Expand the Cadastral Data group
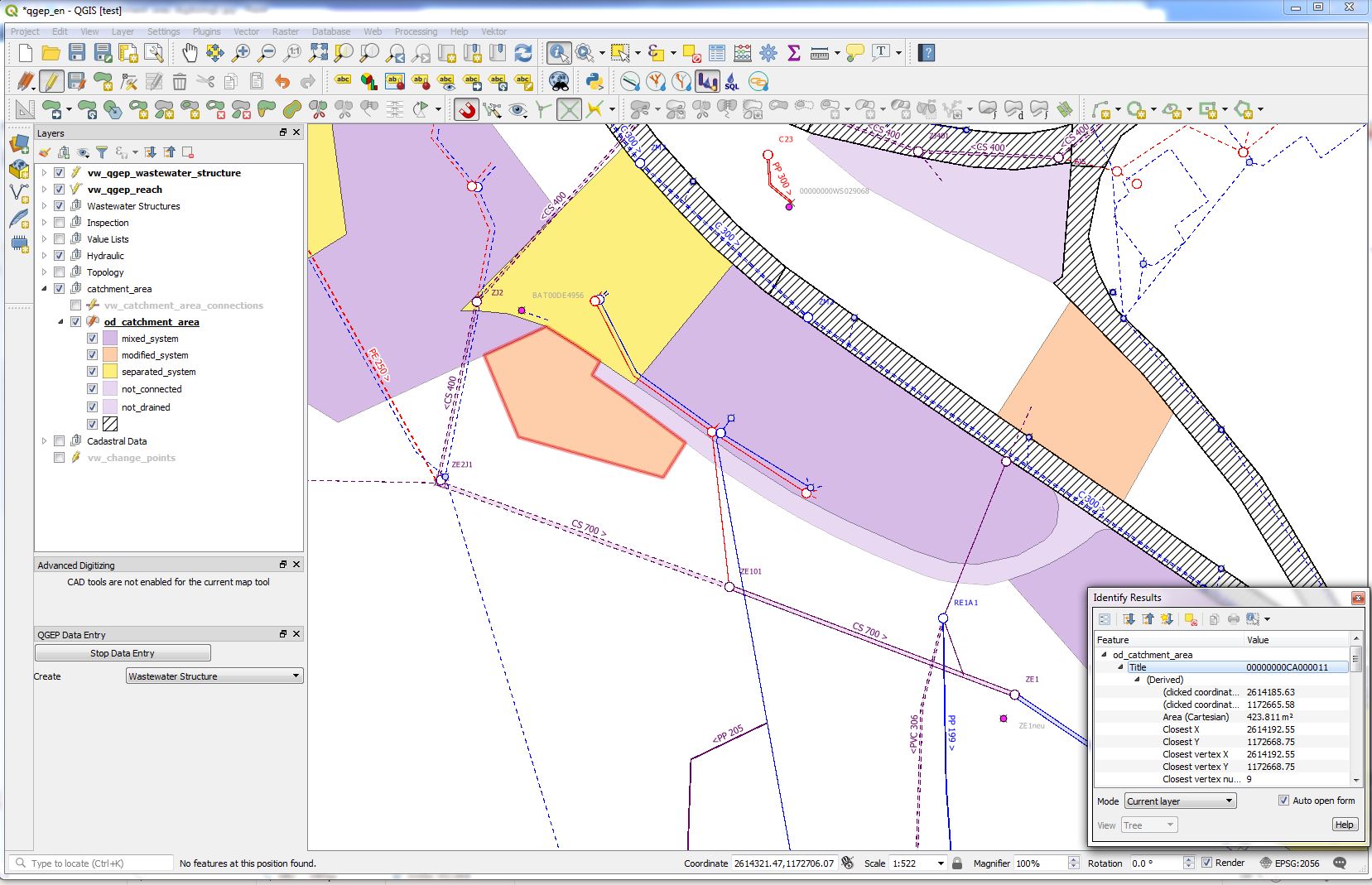This screenshot has width=1372, height=885. coord(44,441)
